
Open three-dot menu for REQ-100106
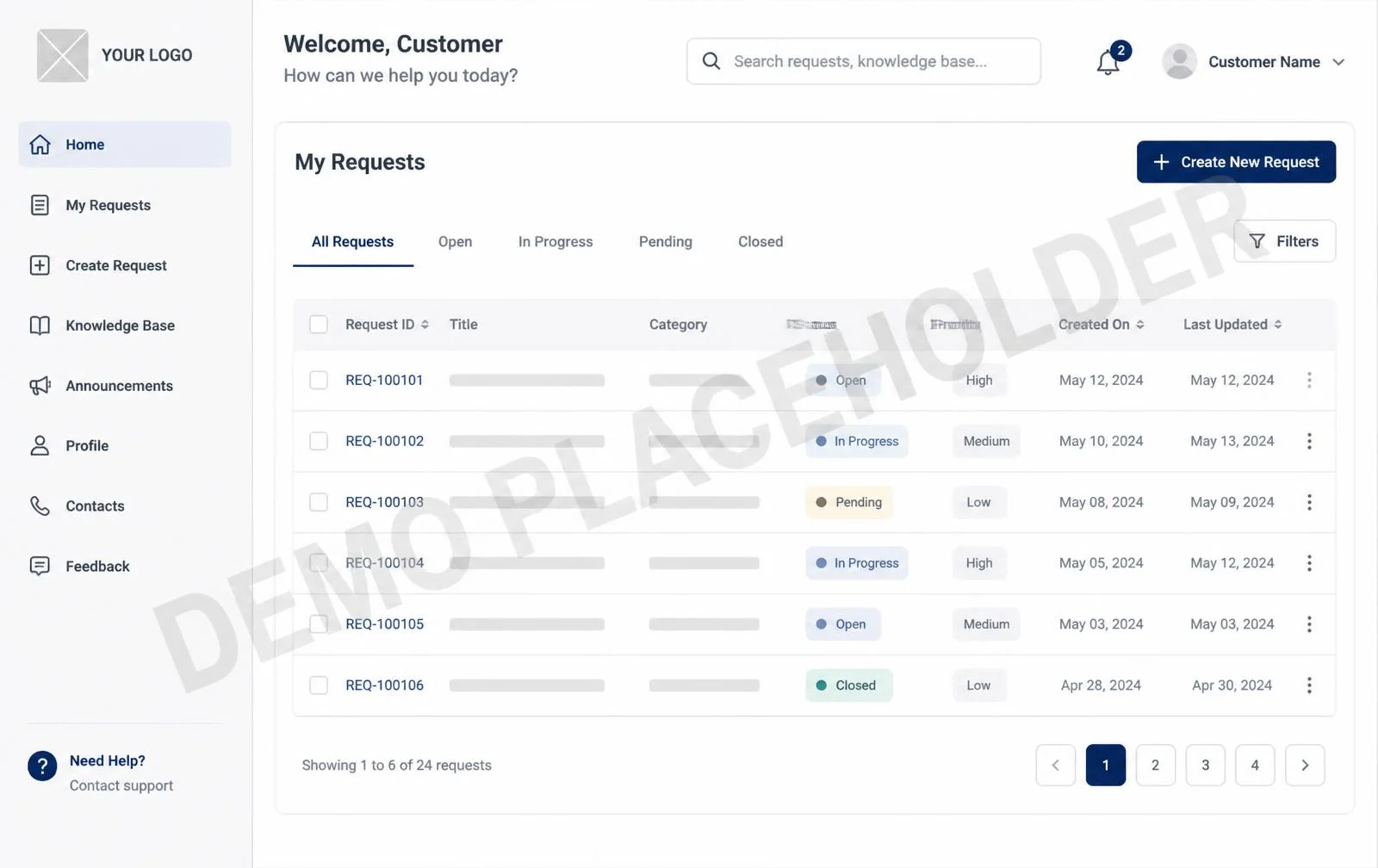[1309, 685]
